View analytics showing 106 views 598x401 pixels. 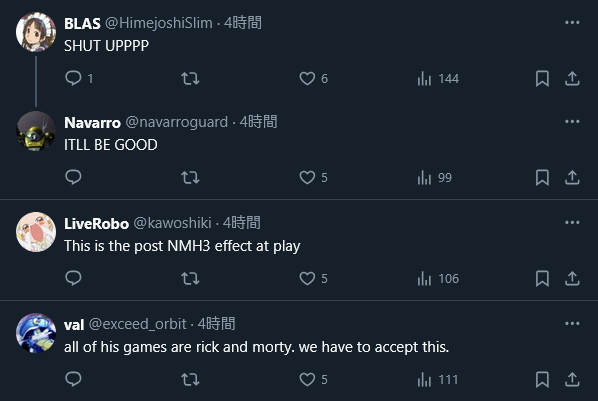click(438, 279)
